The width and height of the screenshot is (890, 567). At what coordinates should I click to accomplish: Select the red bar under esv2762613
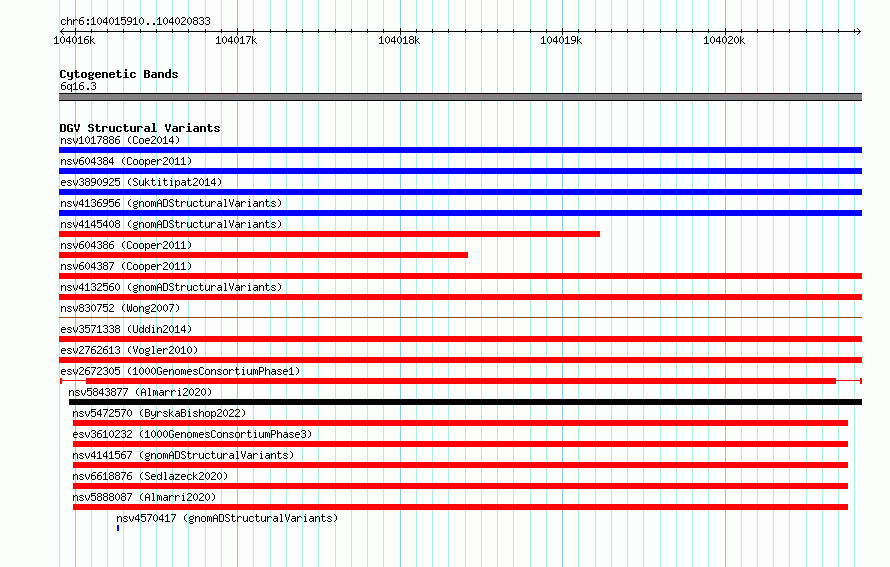pos(460,360)
